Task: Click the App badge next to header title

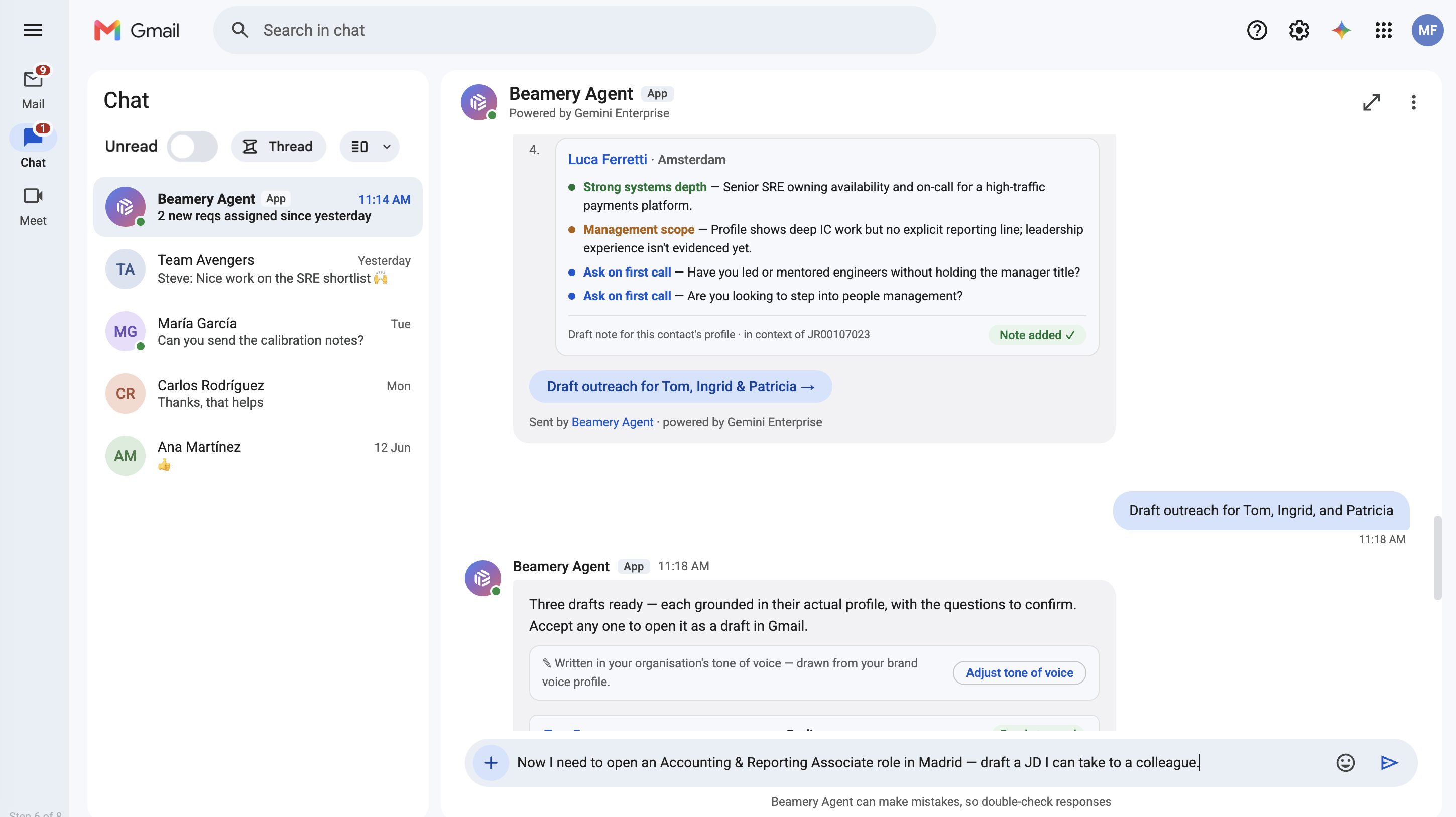Action: 657,94
